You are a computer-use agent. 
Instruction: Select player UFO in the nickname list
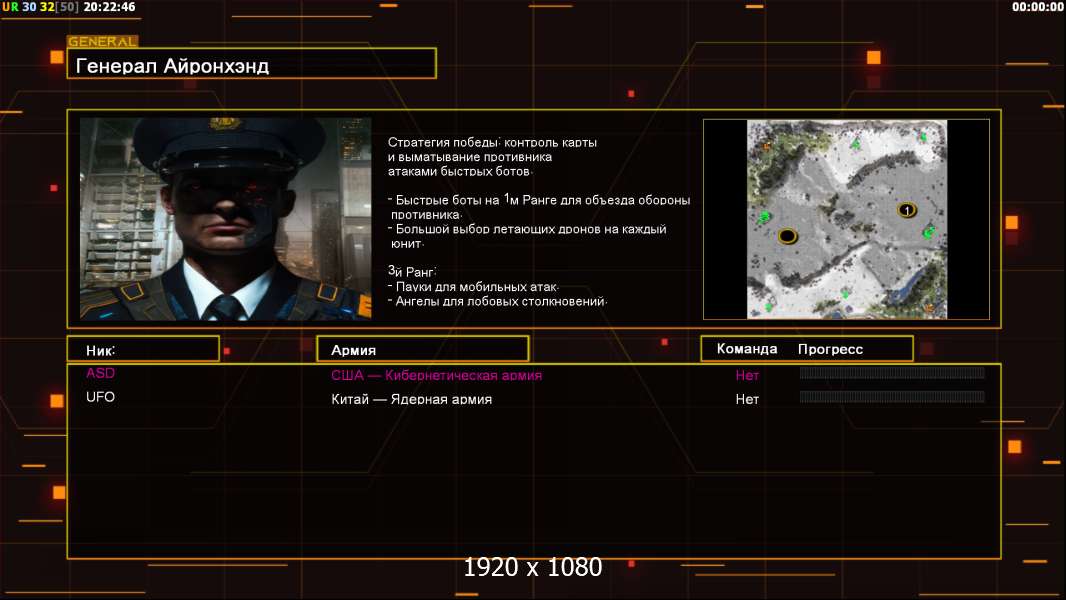point(101,397)
